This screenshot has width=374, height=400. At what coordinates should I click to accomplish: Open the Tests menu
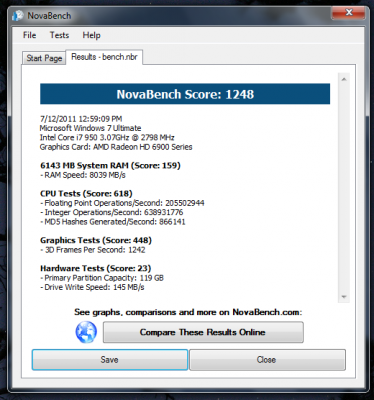(x=59, y=35)
